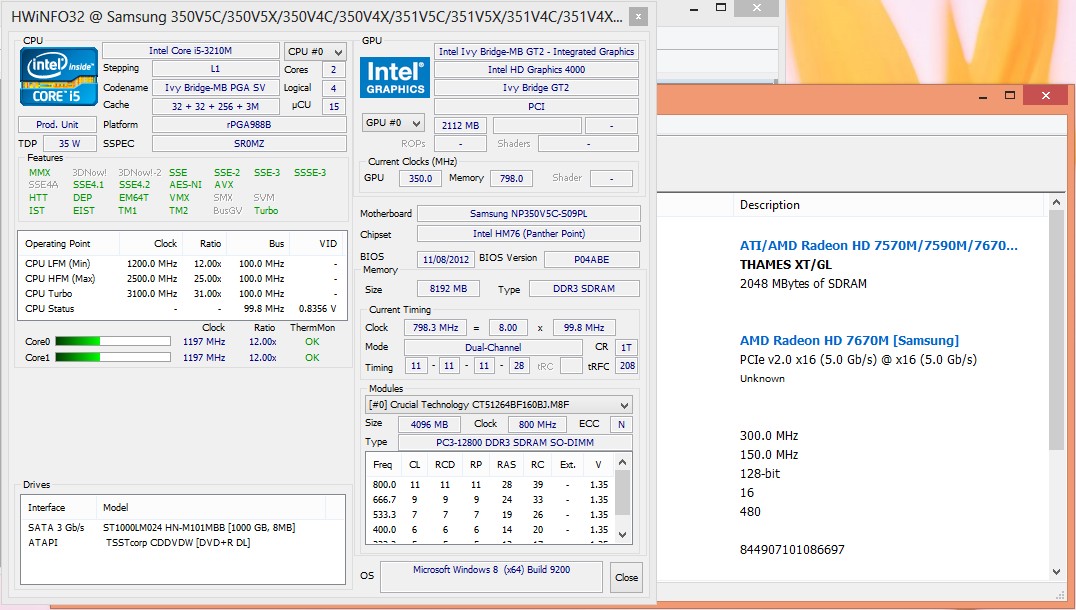
Task: Select the CPU LFM (Min) row
Action: point(182,263)
